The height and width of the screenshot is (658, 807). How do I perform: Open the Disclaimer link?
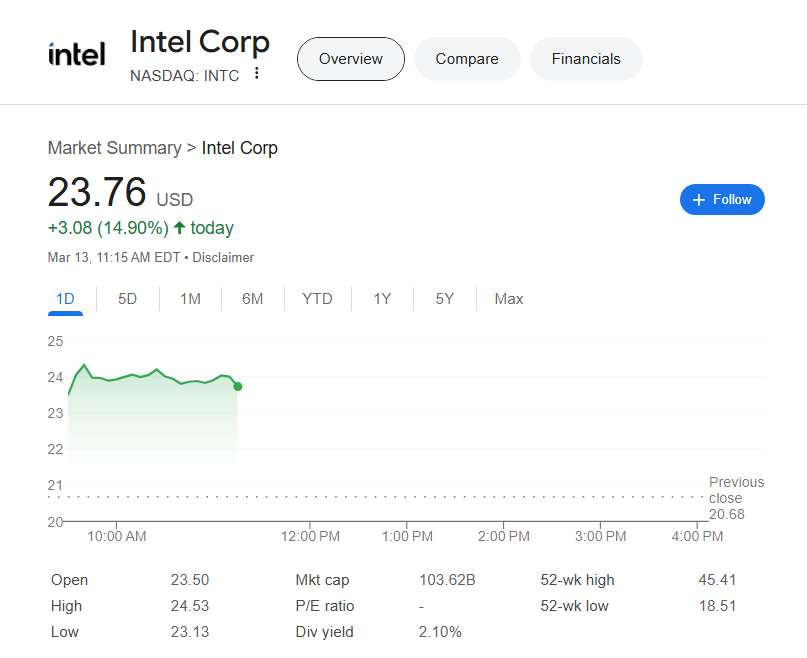[x=223, y=257]
